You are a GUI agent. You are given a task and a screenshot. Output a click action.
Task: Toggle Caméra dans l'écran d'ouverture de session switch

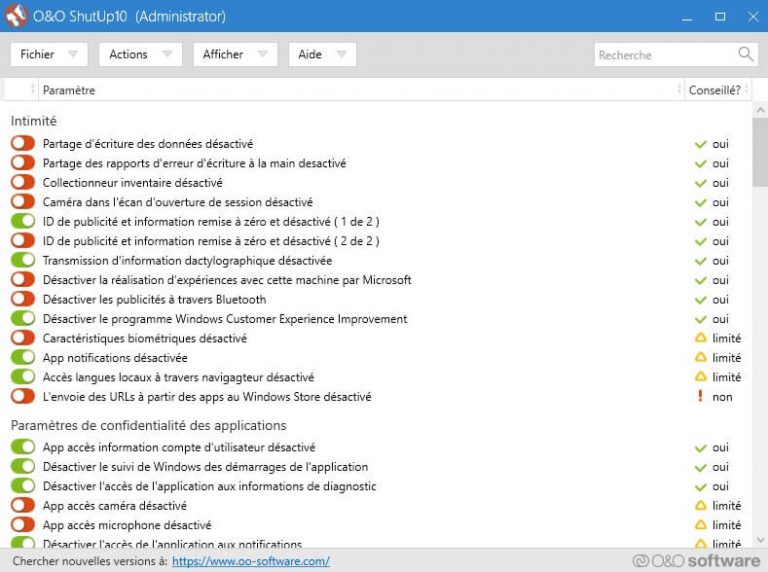pyautogui.click(x=23, y=202)
